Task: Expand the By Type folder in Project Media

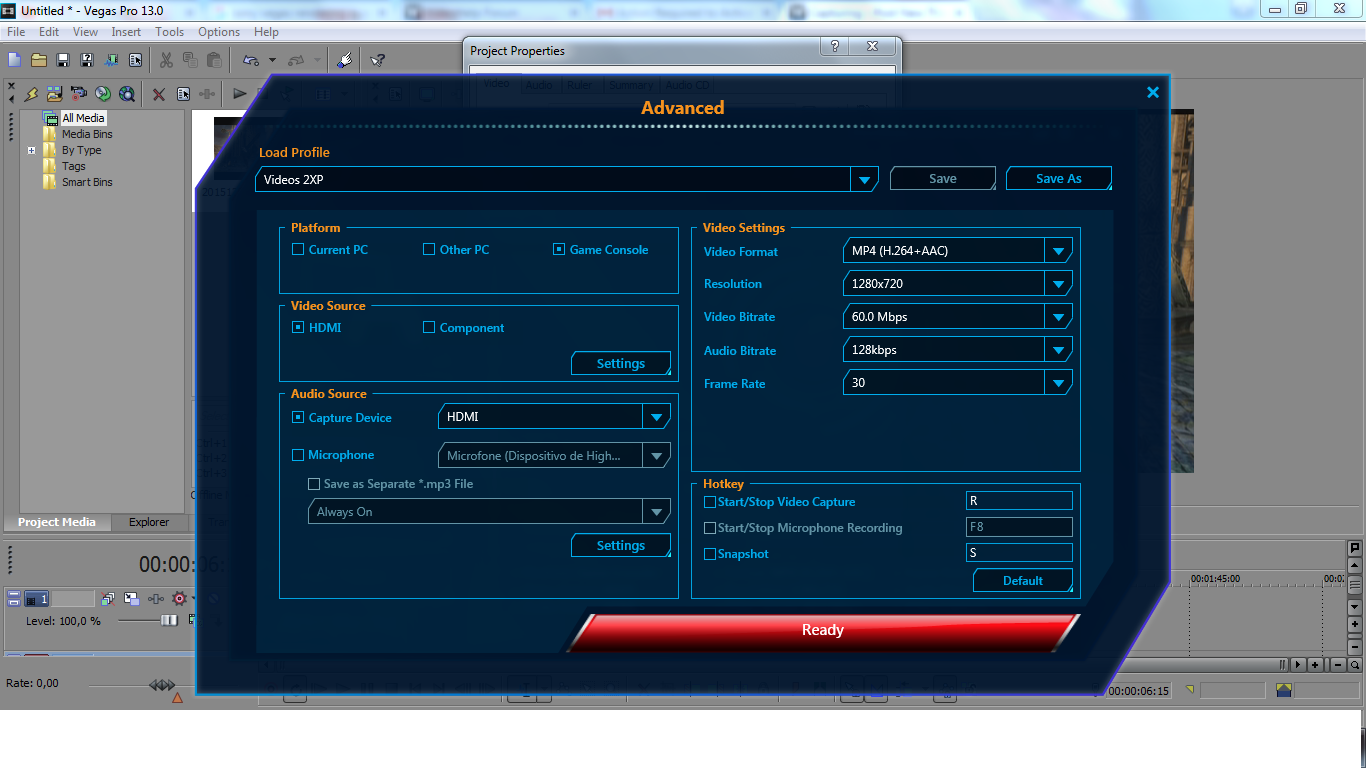Action: 32,151
